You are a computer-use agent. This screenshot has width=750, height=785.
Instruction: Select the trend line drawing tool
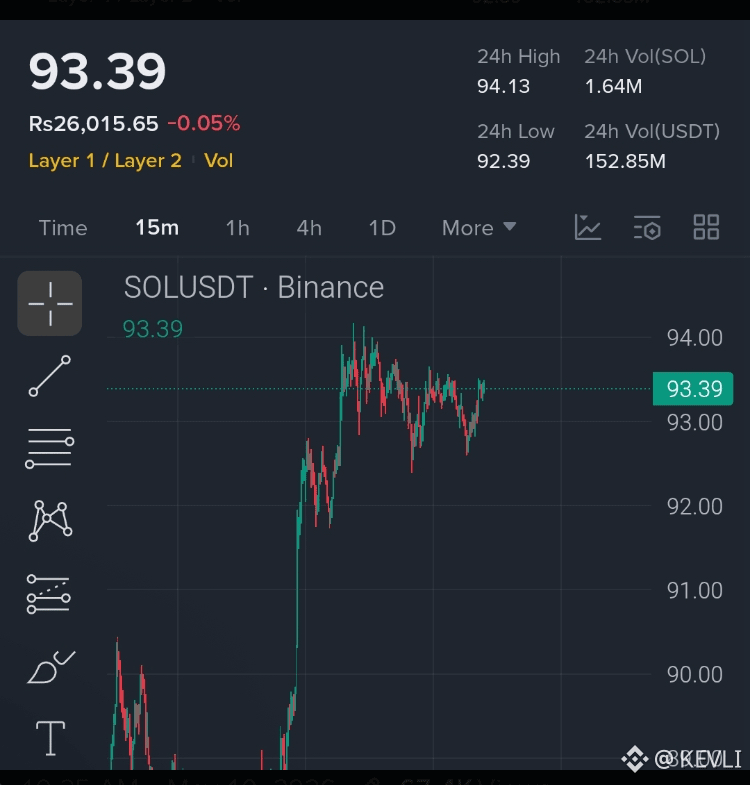[50, 376]
